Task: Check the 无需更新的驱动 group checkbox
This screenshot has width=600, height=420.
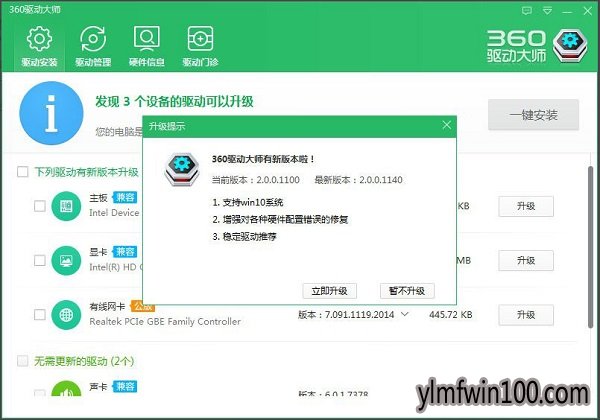Action: pos(23,361)
